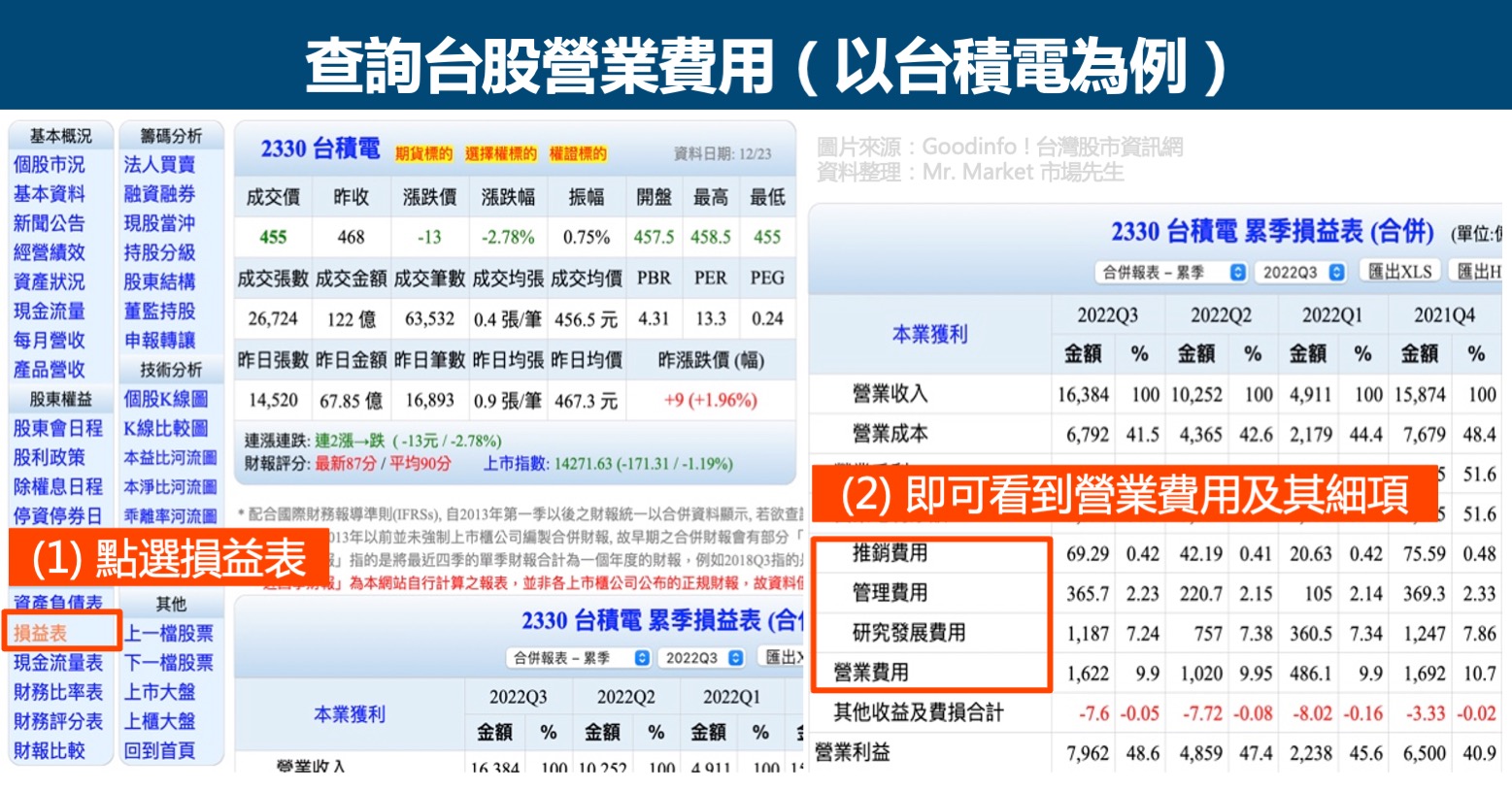This screenshot has height=791, width=1512.
Task: Open the 資產狀況 sidebar link
Action: [49, 281]
